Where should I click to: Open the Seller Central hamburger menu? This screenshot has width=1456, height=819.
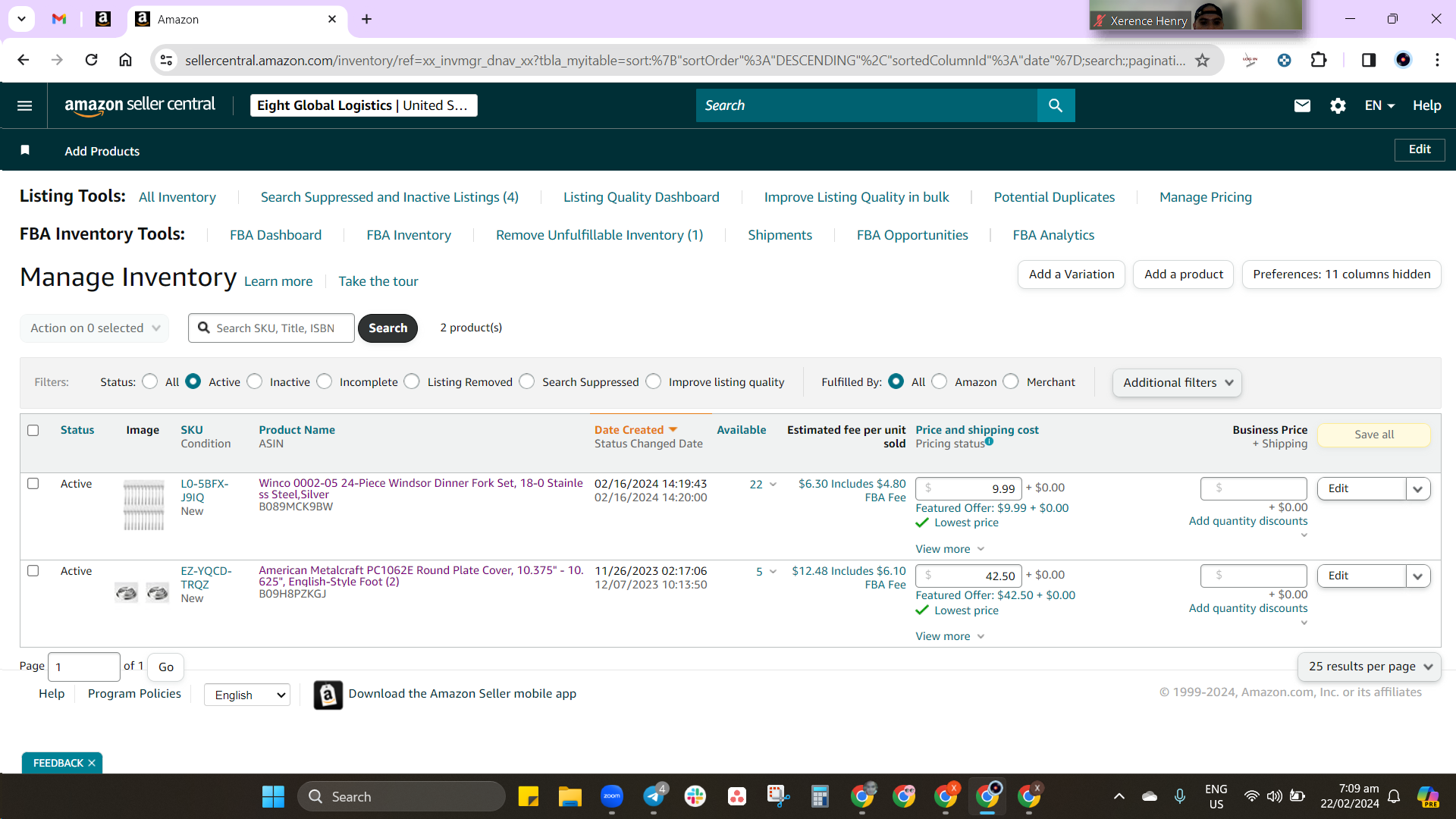[x=24, y=105]
